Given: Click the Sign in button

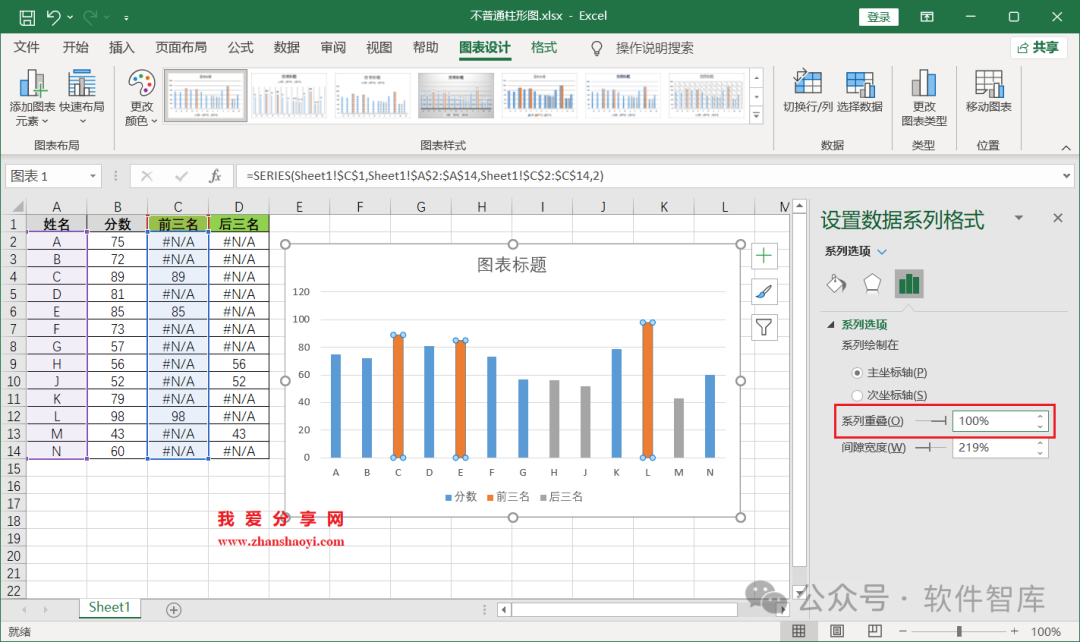Looking at the screenshot, I should tap(878, 17).
